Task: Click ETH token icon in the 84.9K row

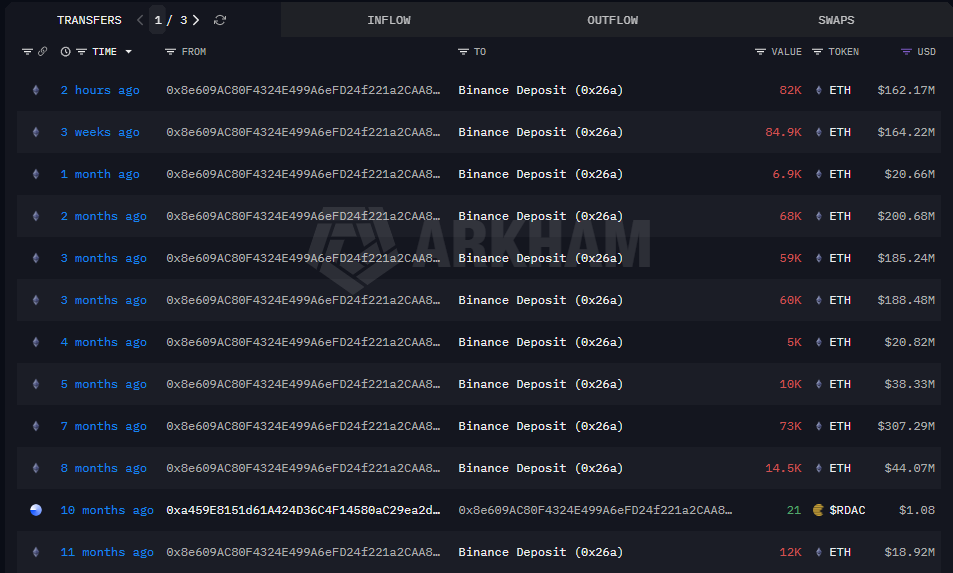Action: click(819, 132)
